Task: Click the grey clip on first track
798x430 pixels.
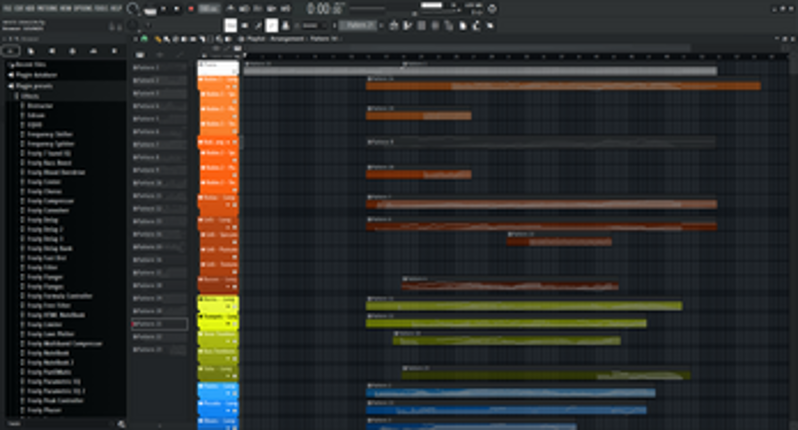Action: point(480,71)
